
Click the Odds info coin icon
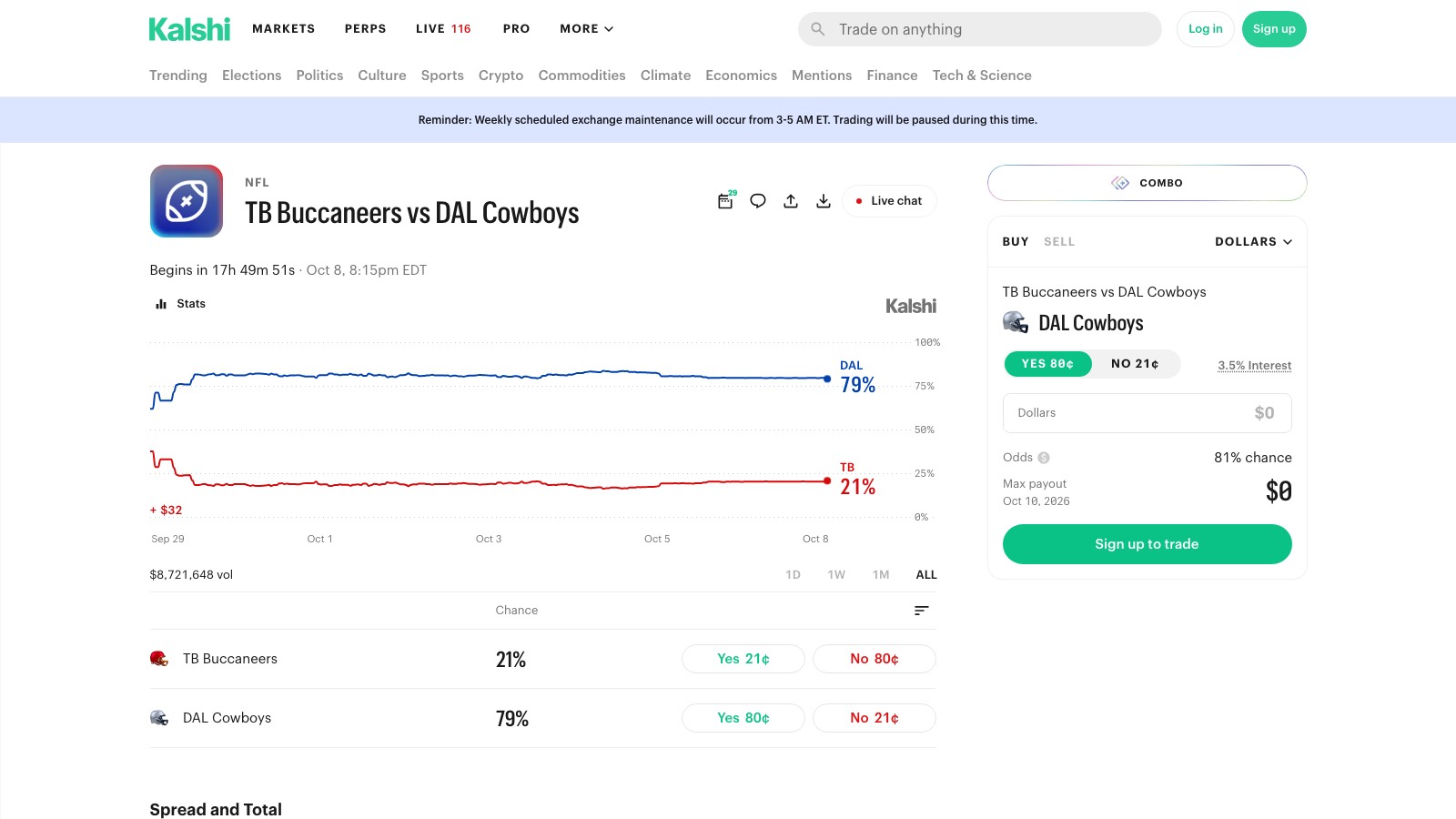pyautogui.click(x=1044, y=458)
